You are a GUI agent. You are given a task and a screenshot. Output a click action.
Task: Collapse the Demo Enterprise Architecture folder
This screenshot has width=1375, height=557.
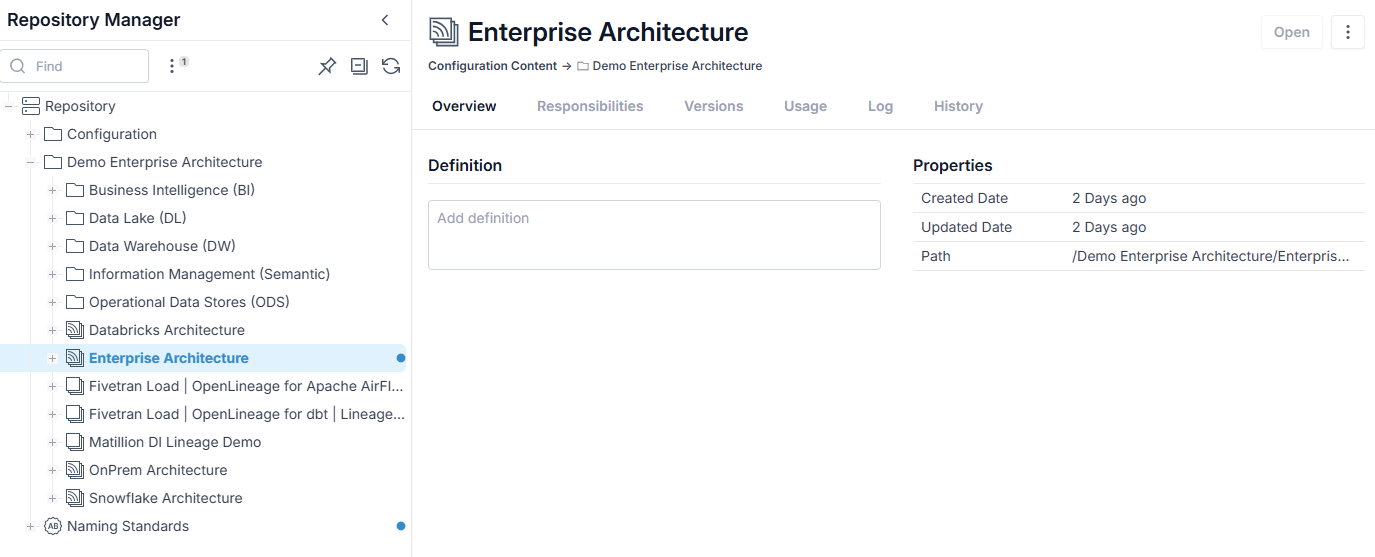click(31, 162)
